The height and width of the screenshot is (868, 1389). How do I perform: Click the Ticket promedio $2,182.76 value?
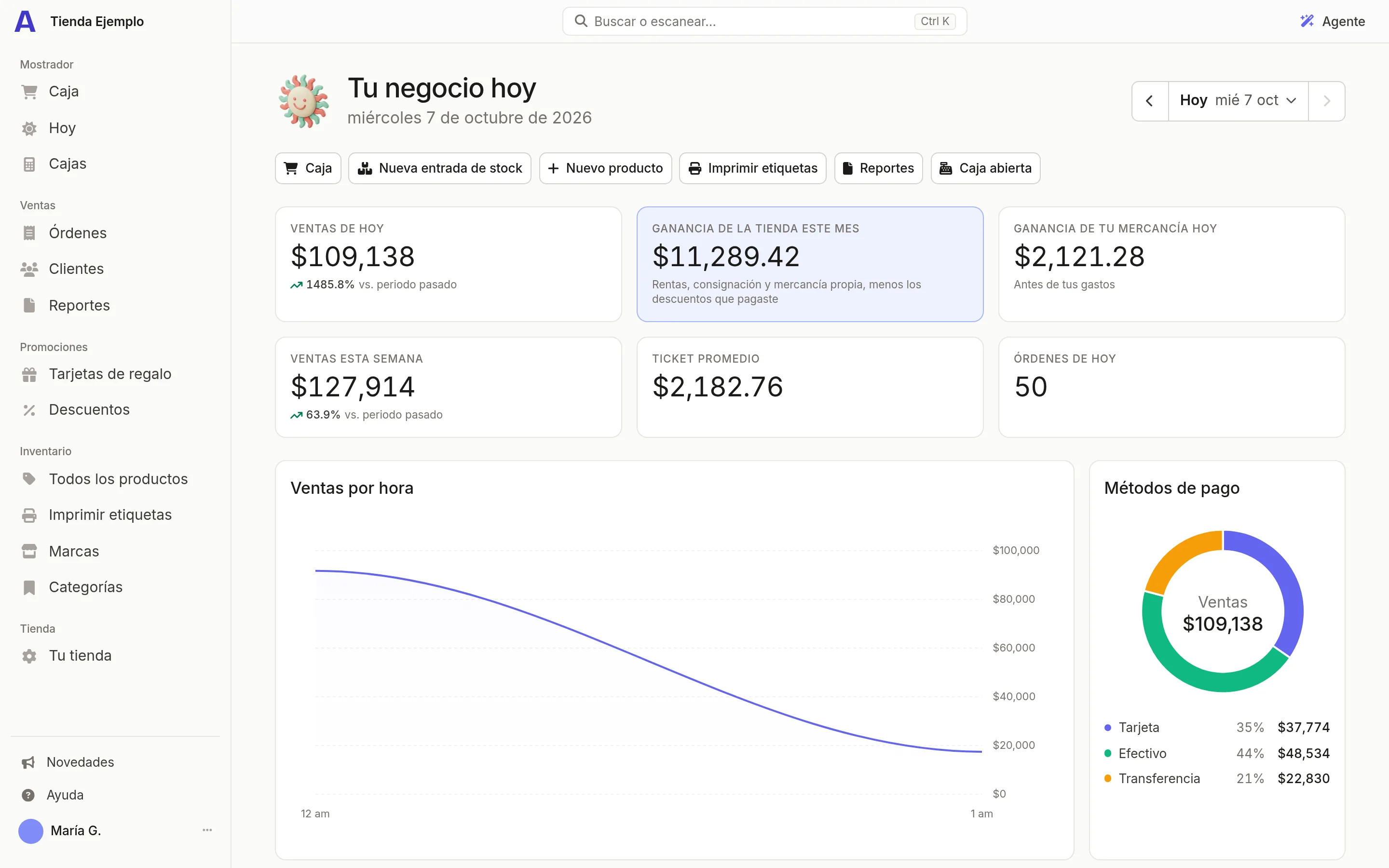pyautogui.click(x=718, y=387)
